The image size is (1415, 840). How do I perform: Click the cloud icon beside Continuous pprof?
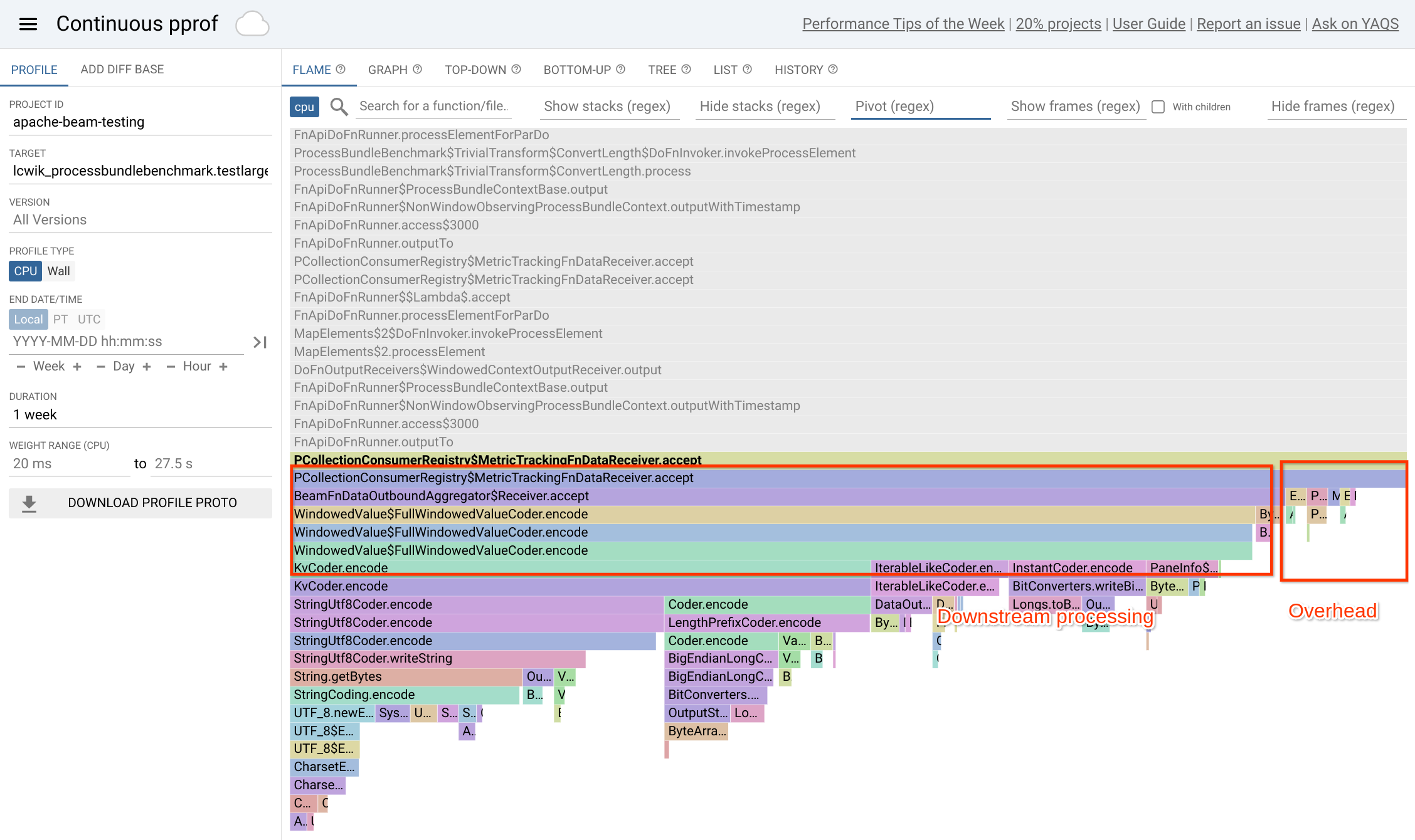point(252,24)
